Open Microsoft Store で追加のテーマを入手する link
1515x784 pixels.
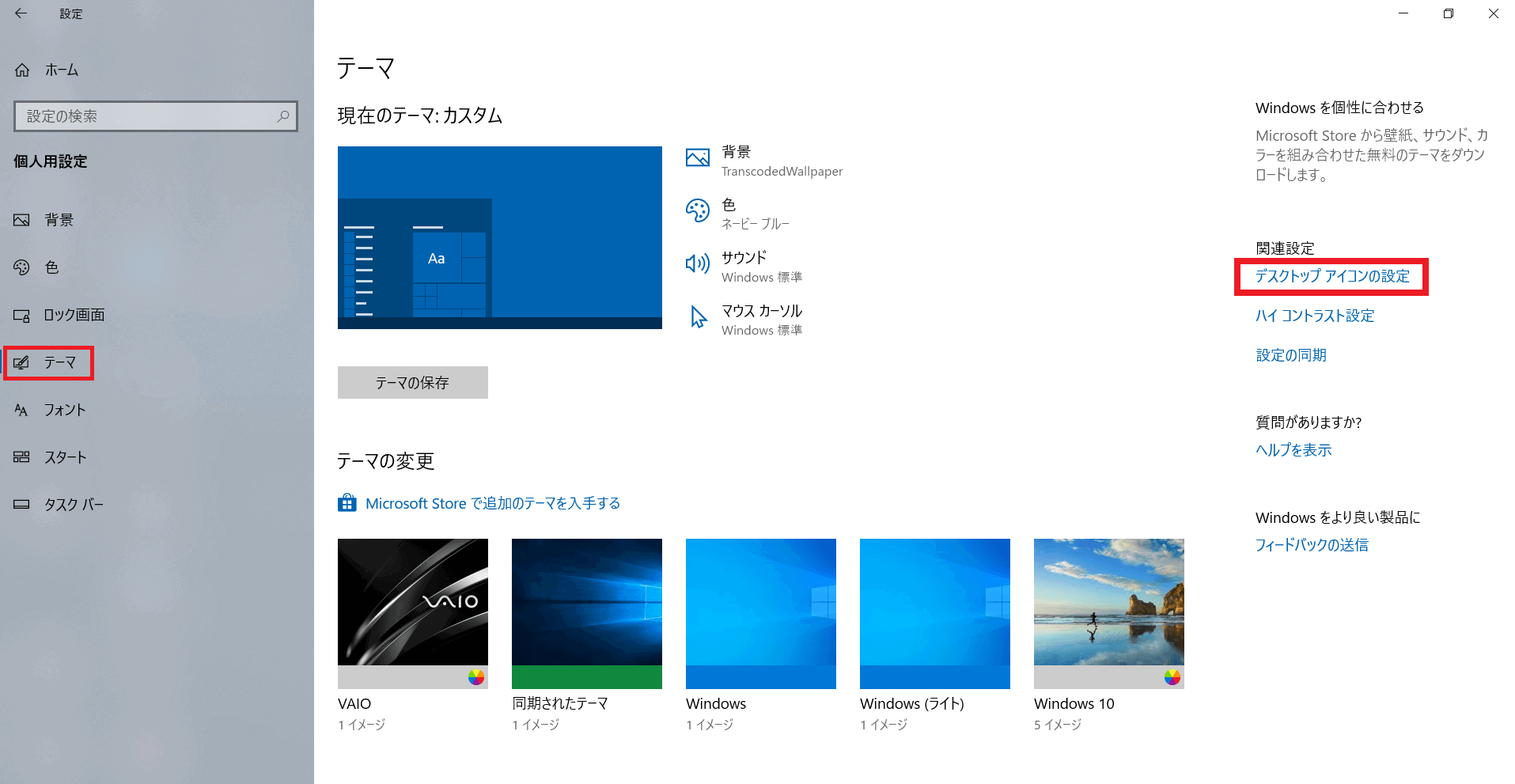493,503
